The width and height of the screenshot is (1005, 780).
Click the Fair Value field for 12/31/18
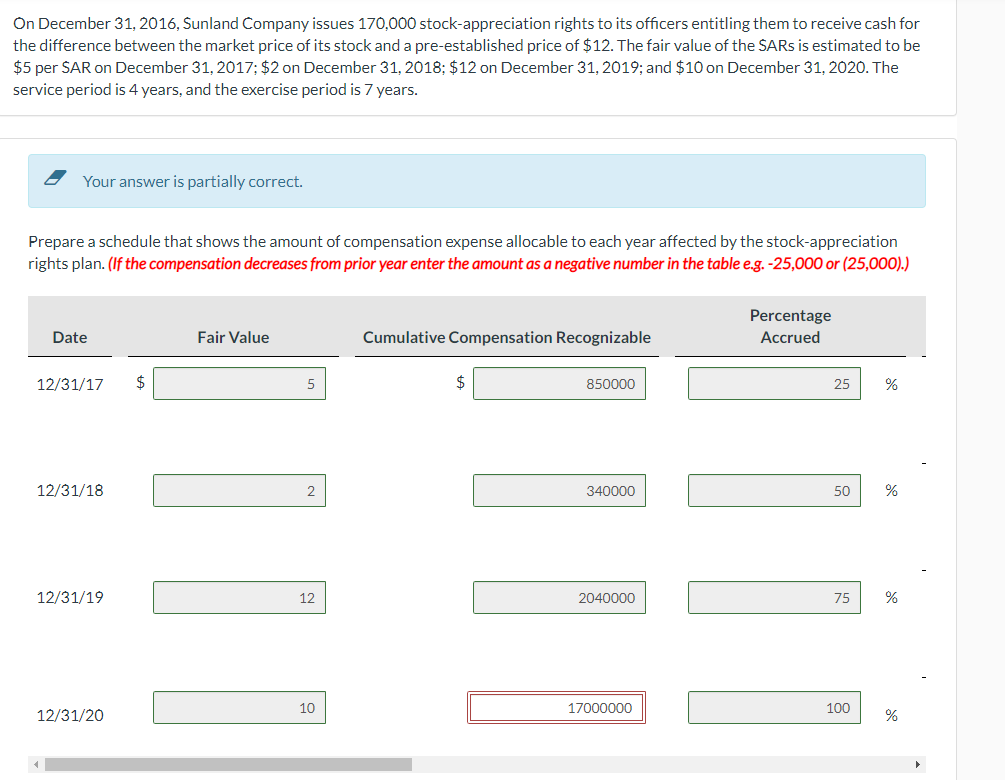point(239,490)
